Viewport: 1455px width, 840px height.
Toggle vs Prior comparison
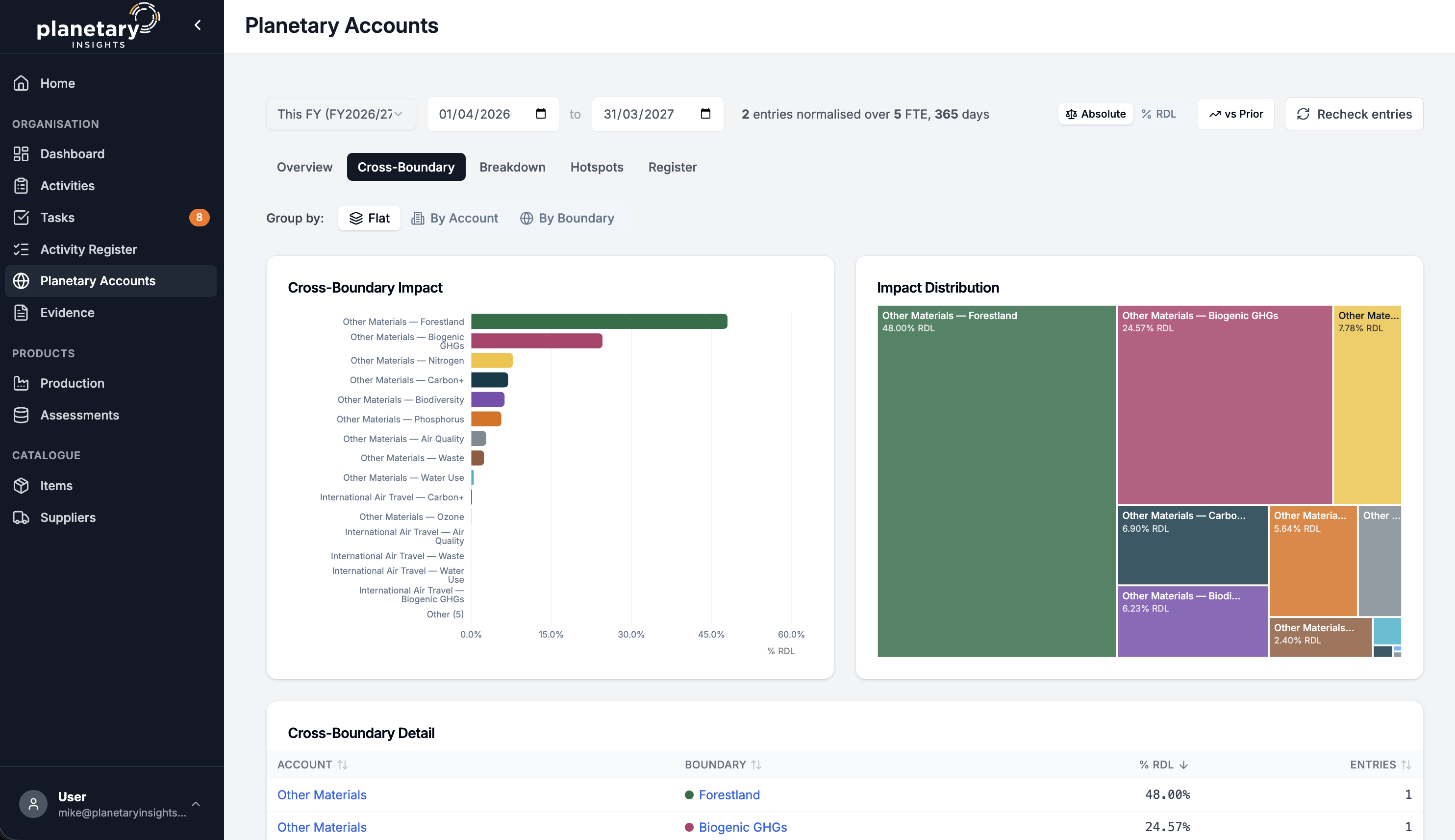[x=1236, y=114]
